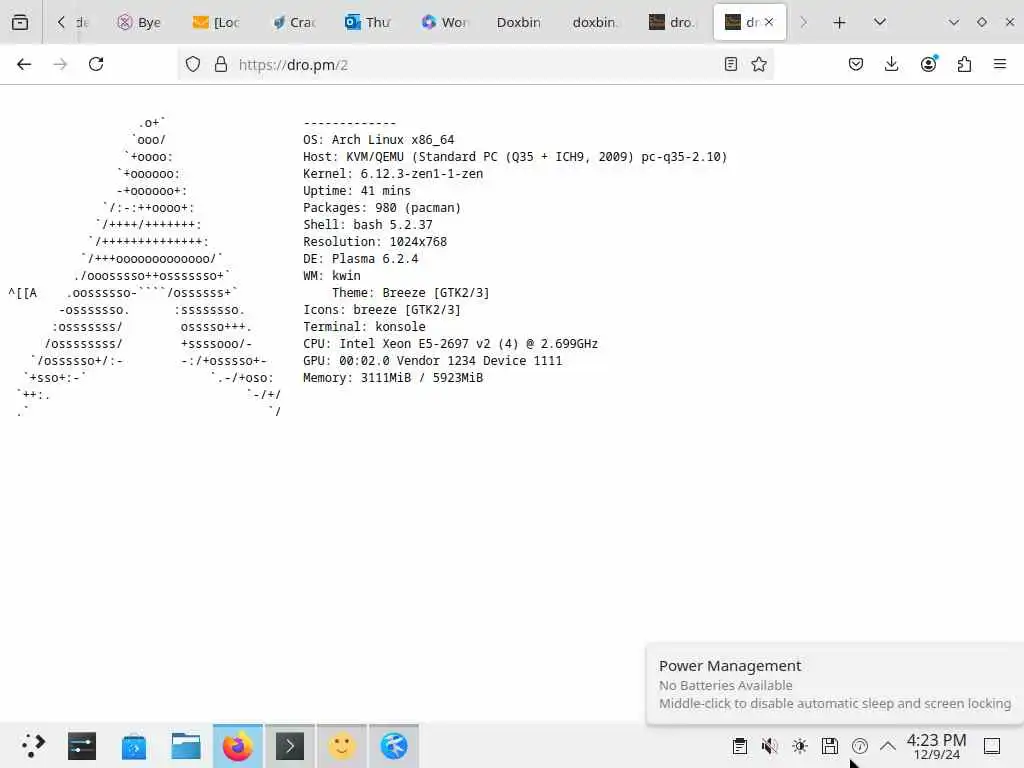Click the Show Desktop button
The width and height of the screenshot is (1024, 768).
pyautogui.click(x=992, y=746)
